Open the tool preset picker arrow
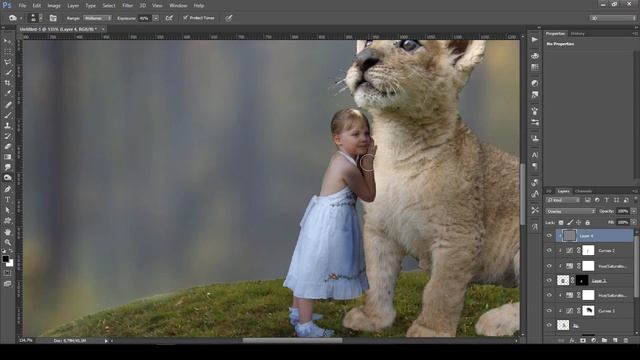Screen dimensions: 640x360 coord(20,18)
